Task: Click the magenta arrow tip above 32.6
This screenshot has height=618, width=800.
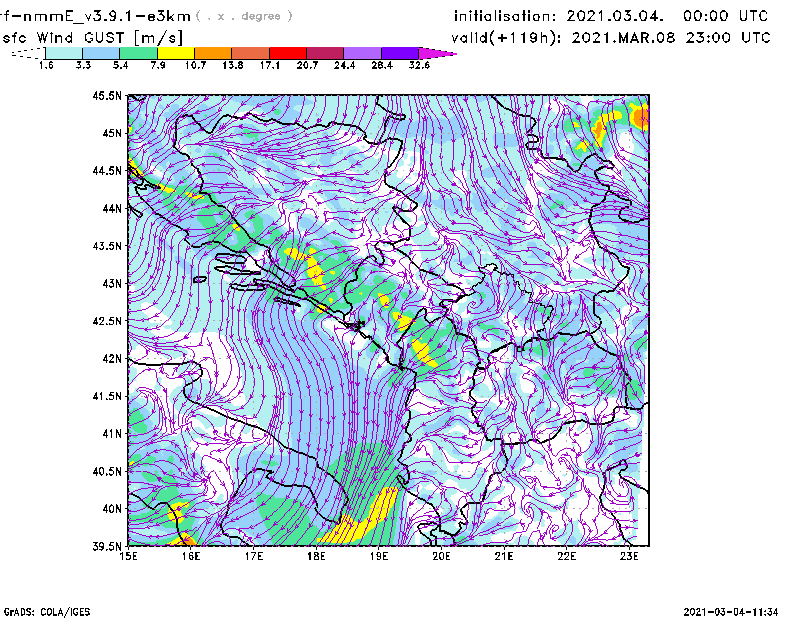Action: (436, 53)
